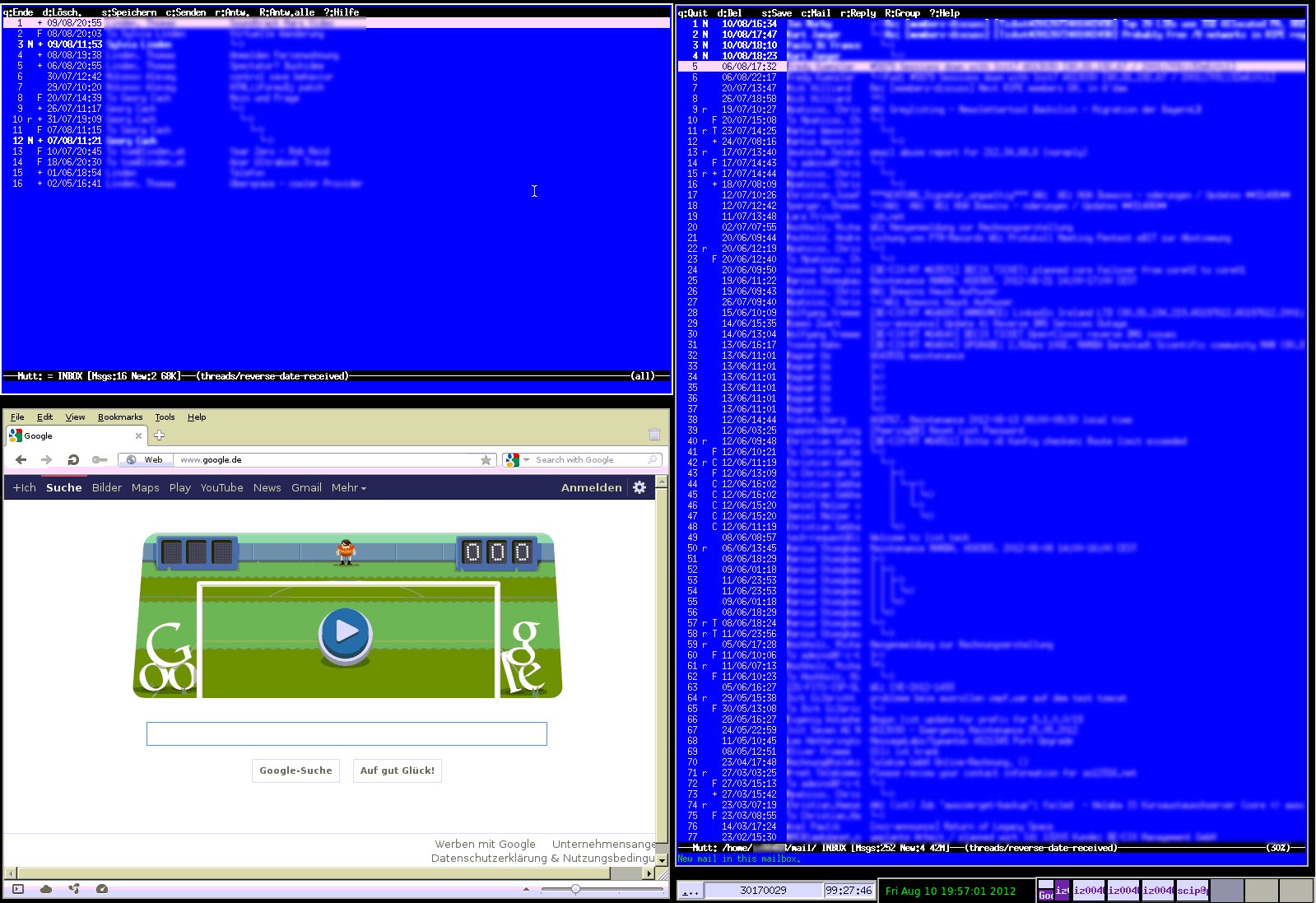Screen dimensions: 1316x903
Task: Open the password wand key icon
Action: [100, 459]
